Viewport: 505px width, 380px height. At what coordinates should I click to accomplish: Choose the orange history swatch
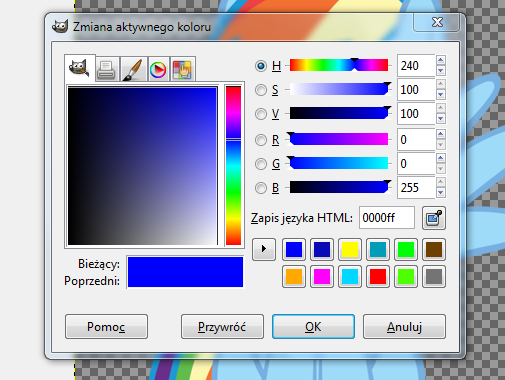294,276
